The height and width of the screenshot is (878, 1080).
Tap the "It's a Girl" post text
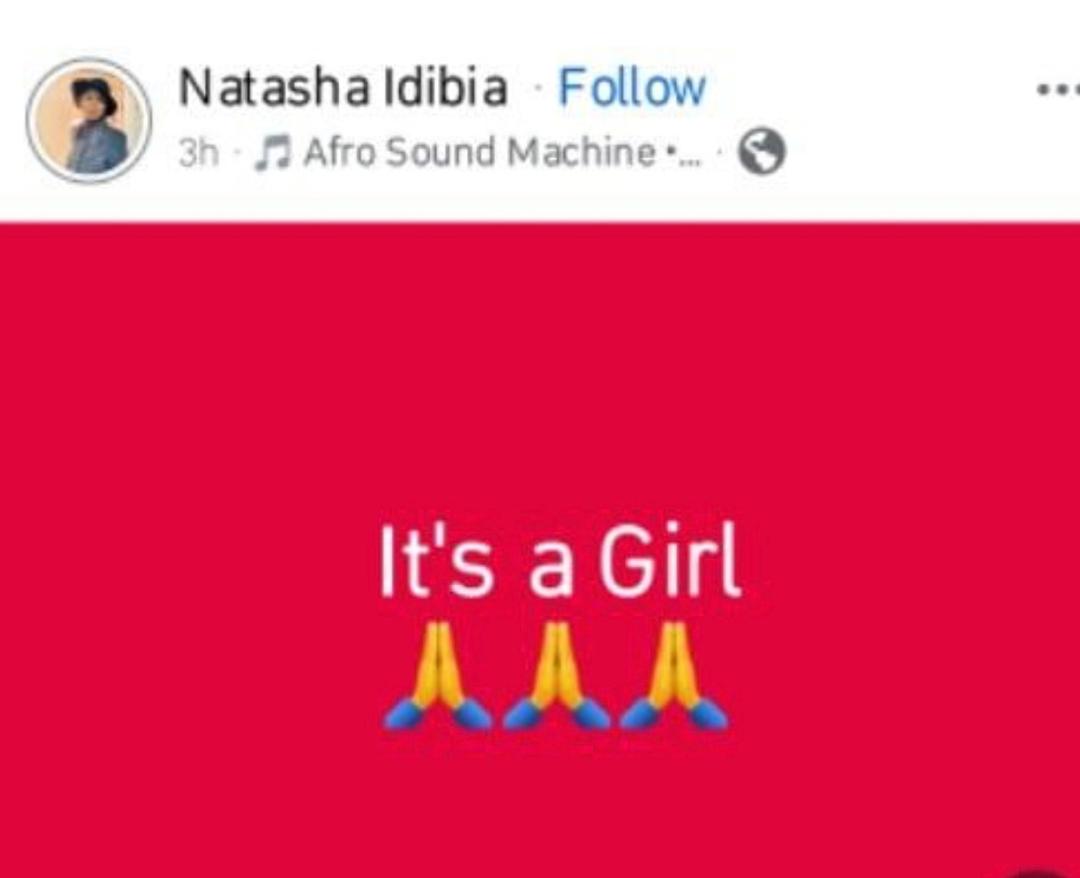pos(561,562)
